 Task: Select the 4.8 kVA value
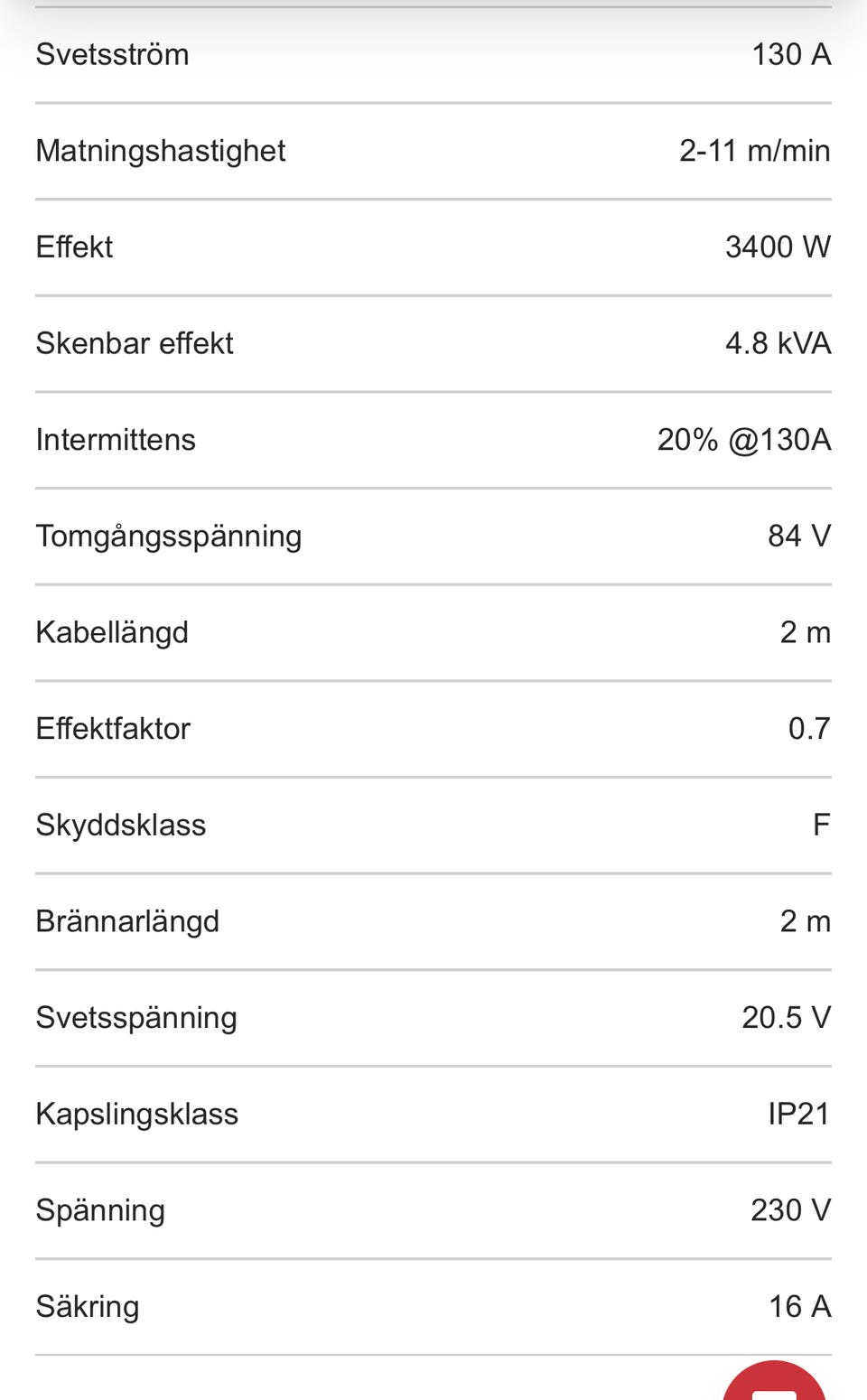click(778, 343)
